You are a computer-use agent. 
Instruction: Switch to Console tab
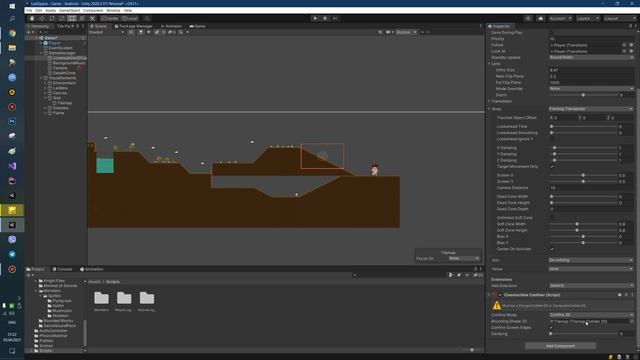click(62, 269)
